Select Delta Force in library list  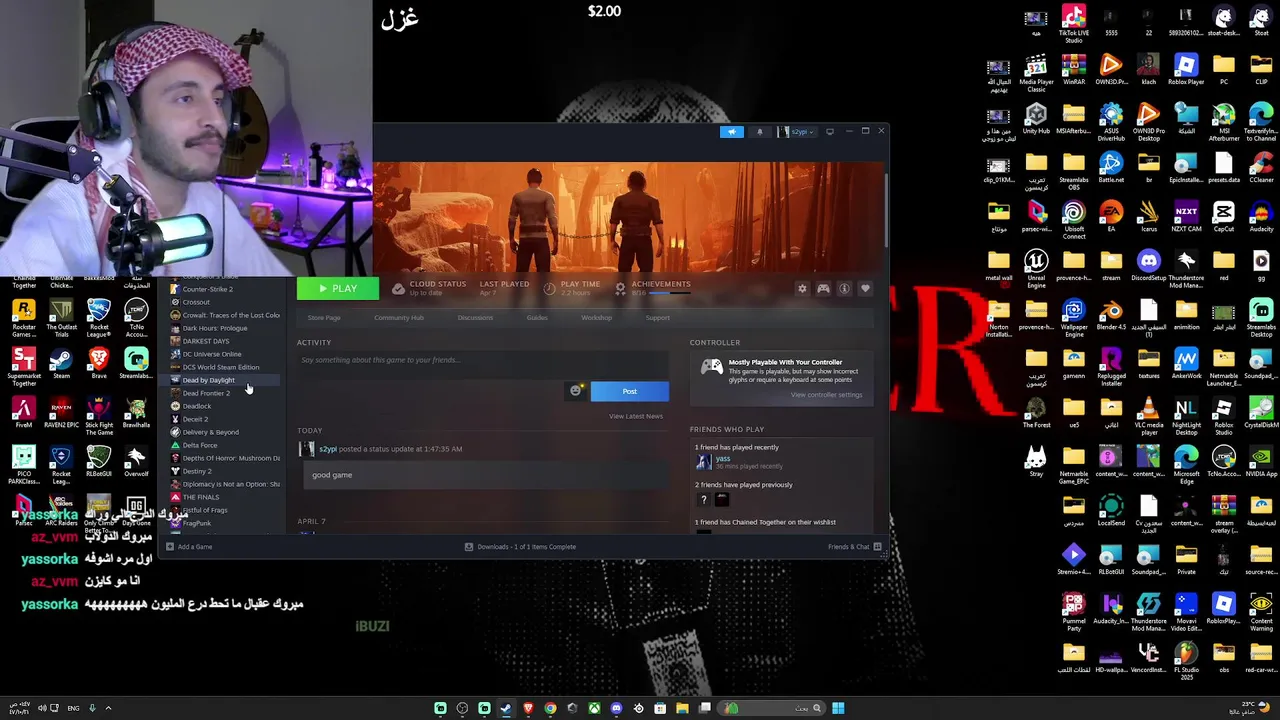coord(199,445)
